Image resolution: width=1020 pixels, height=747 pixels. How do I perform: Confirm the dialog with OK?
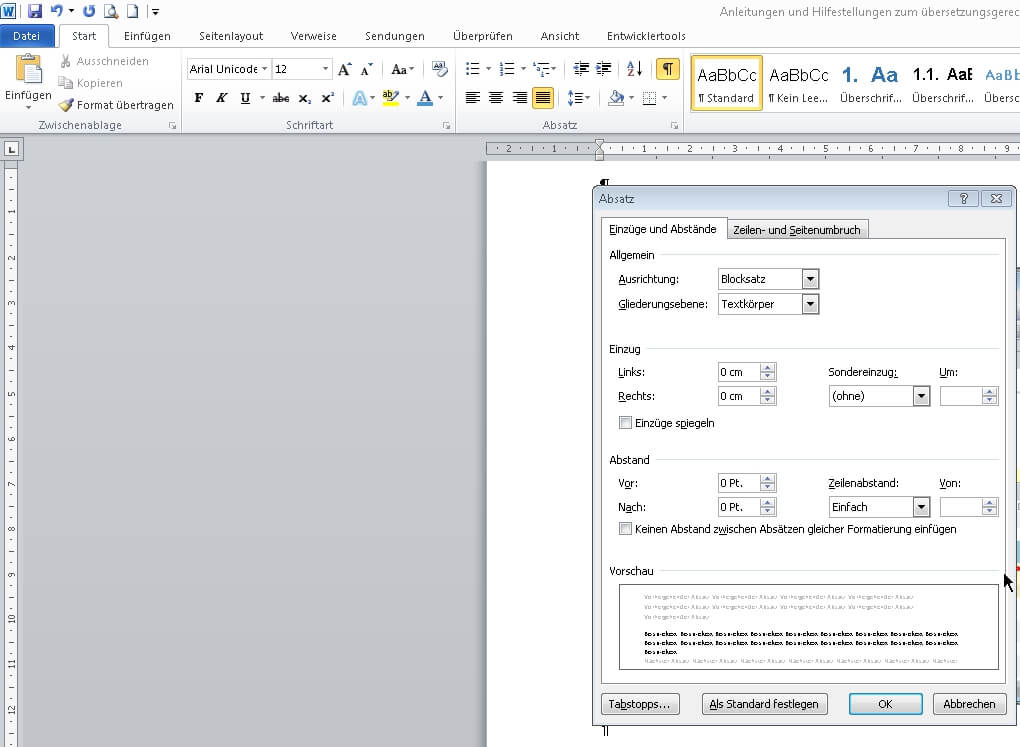tap(885, 704)
